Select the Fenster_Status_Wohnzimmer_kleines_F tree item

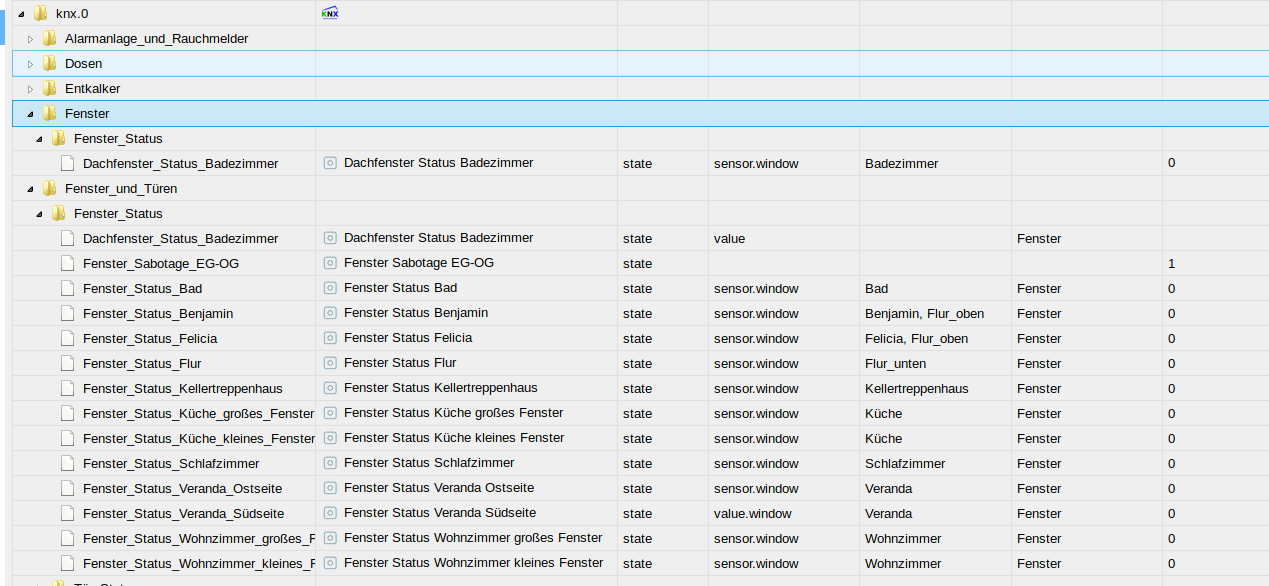(198, 563)
